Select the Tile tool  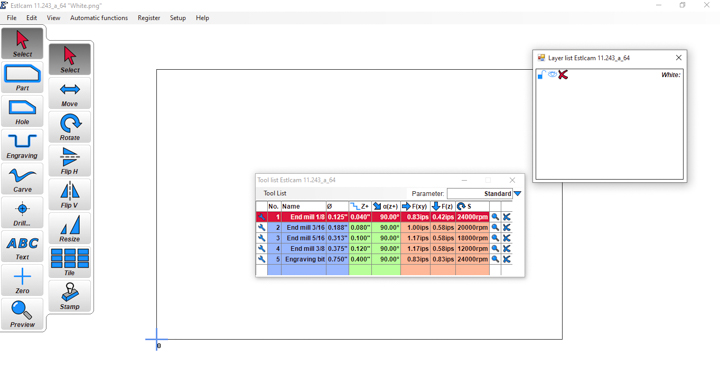click(x=70, y=262)
